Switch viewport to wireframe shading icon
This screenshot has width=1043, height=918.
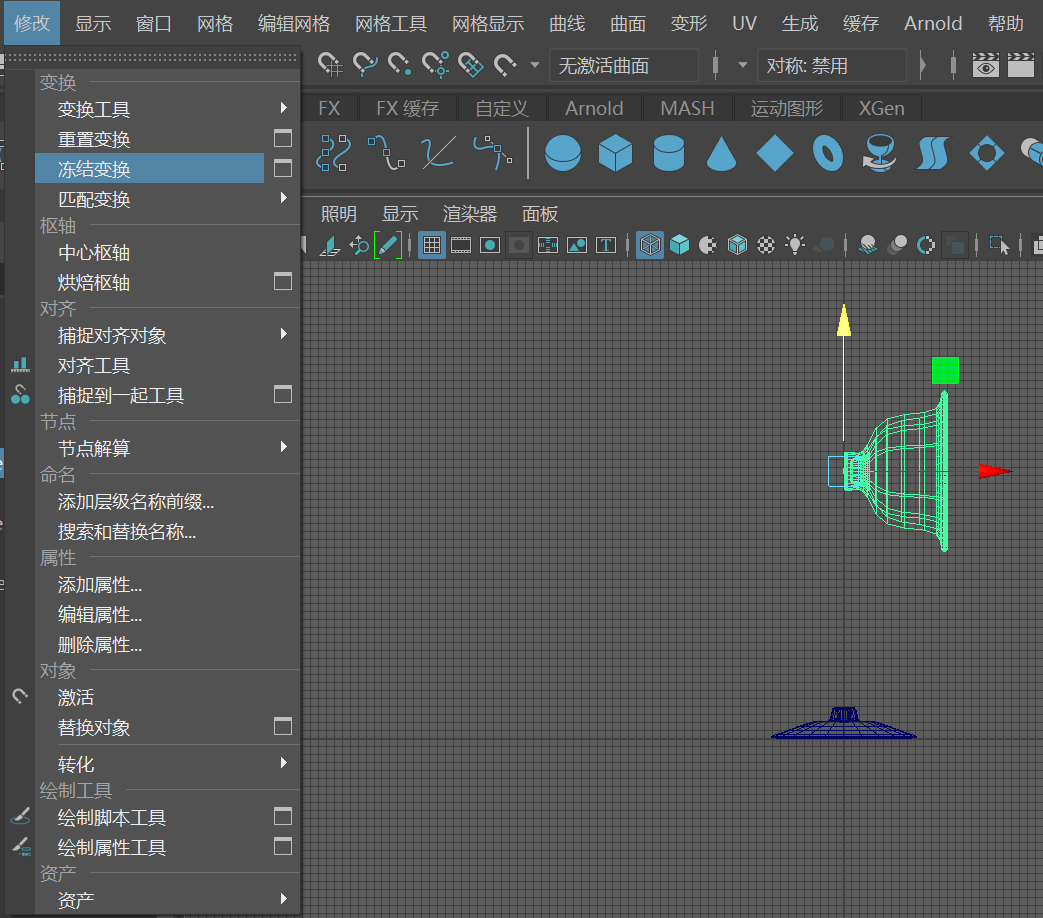point(650,245)
